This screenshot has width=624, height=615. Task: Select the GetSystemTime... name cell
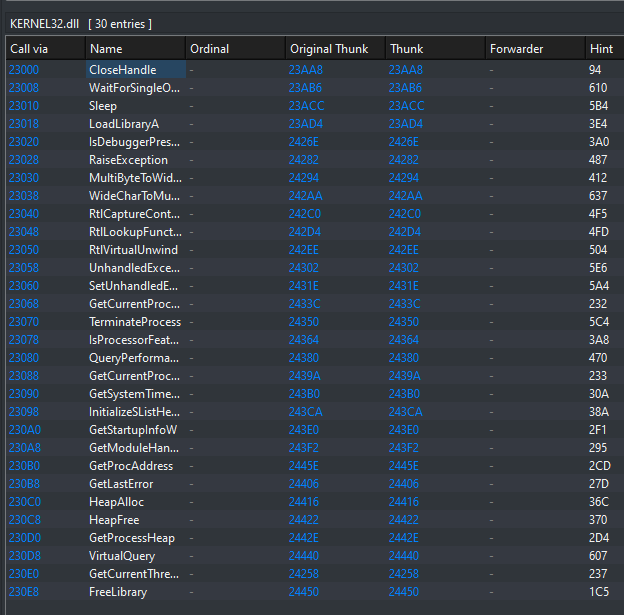[x=136, y=394]
